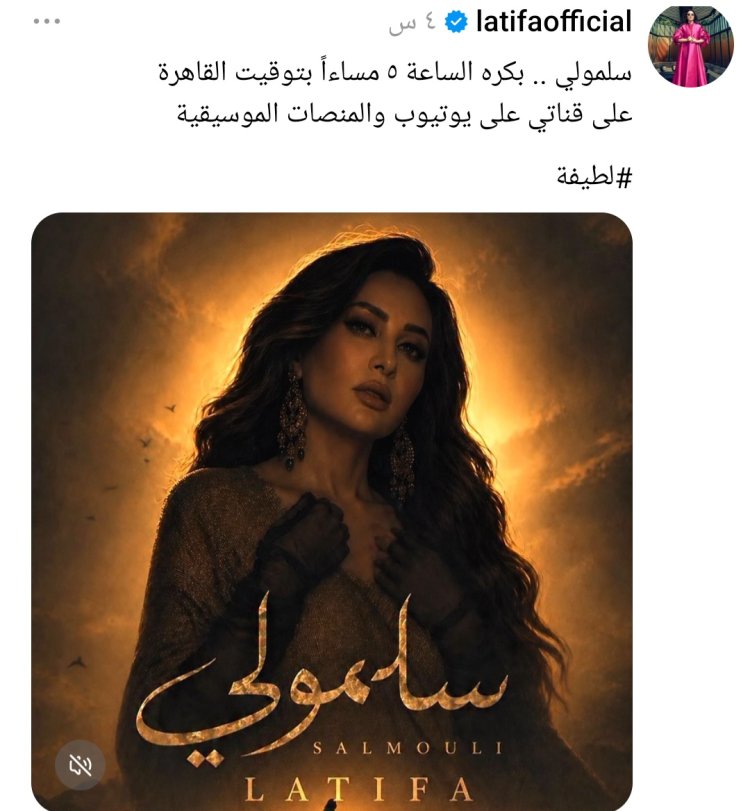Viewport: 750px width, 811px height.
Task: Click the word القاهرة in the caption
Action: (194, 72)
